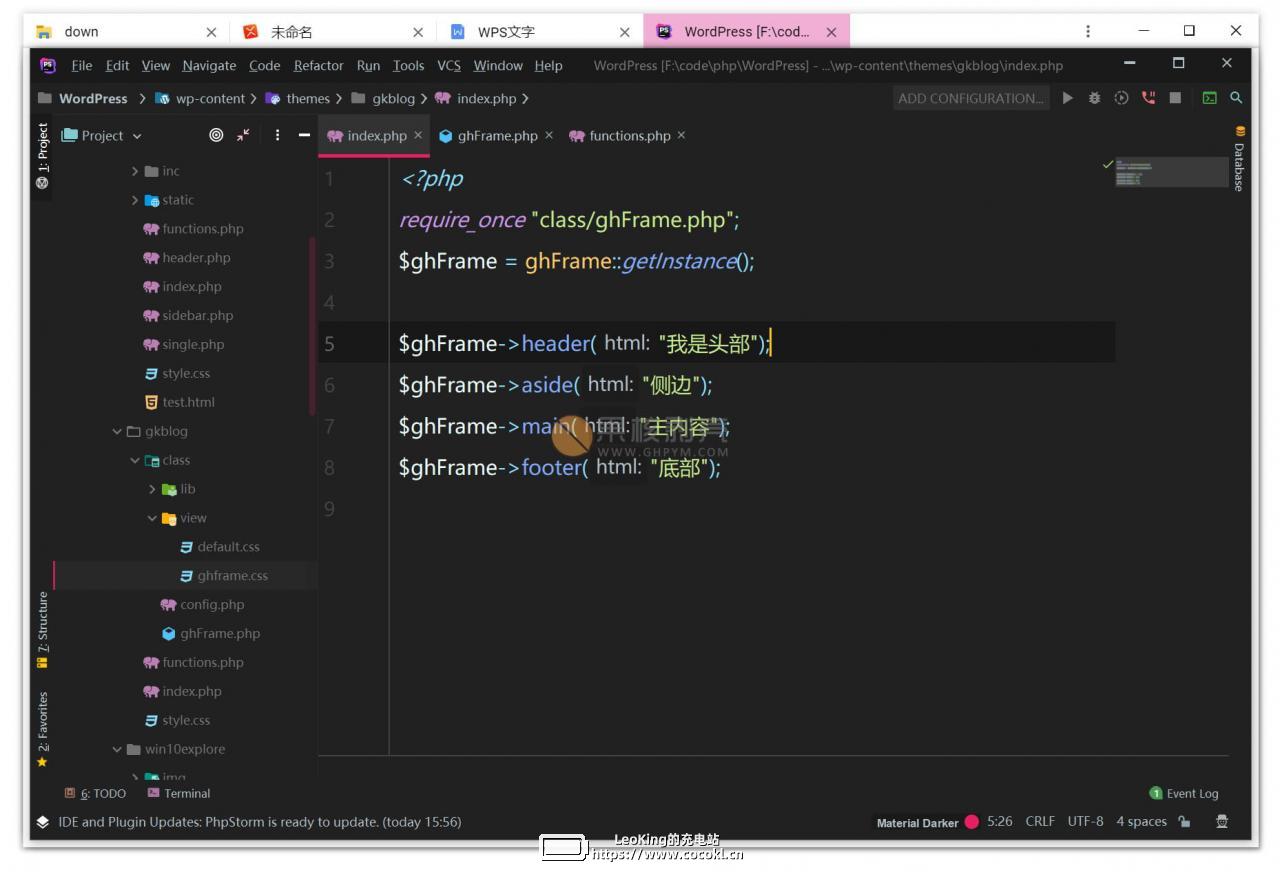
Task: Open the Event Log
Action: click(1185, 793)
